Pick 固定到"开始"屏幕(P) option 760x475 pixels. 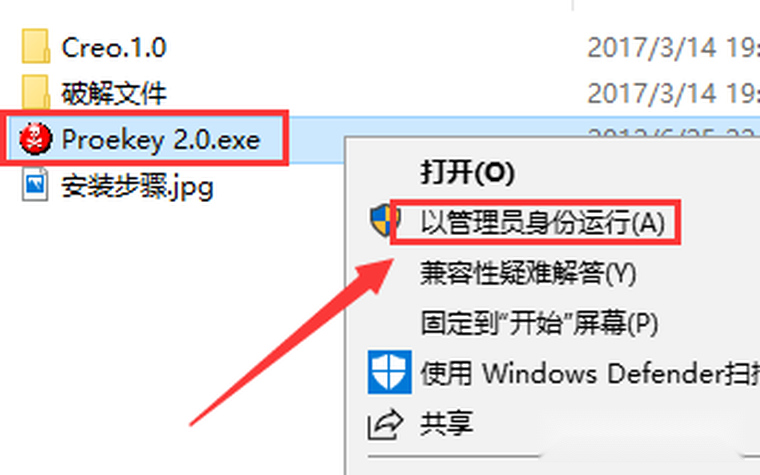[x=539, y=323]
